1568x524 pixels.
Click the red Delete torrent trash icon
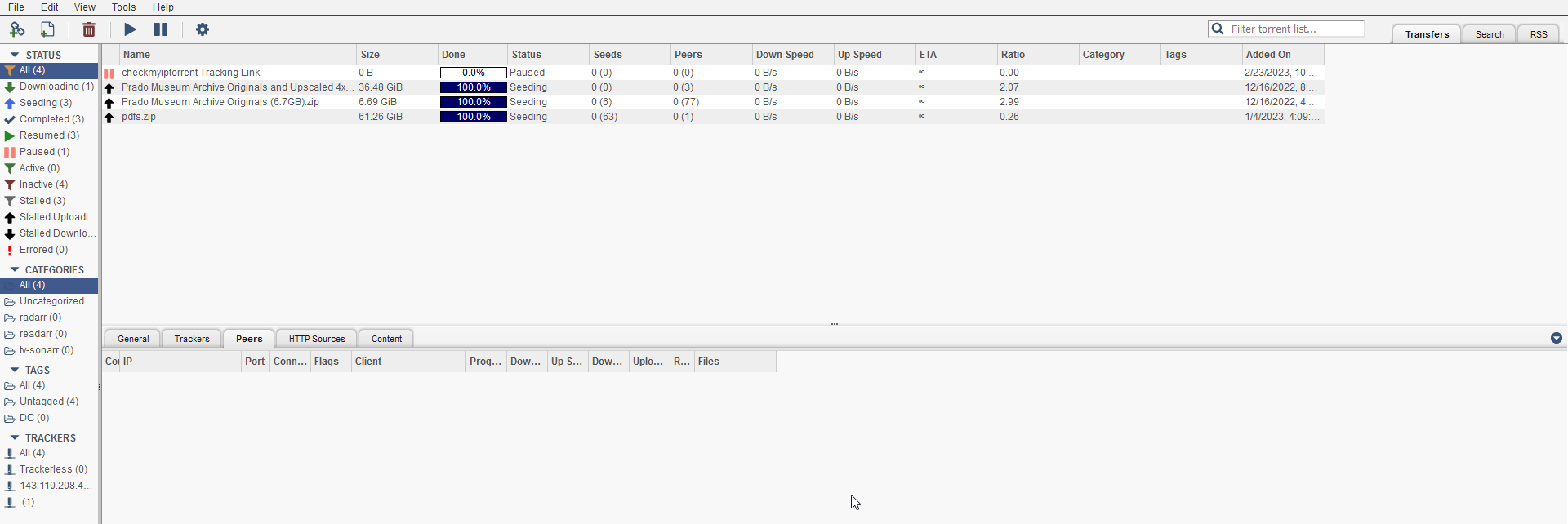click(x=89, y=29)
